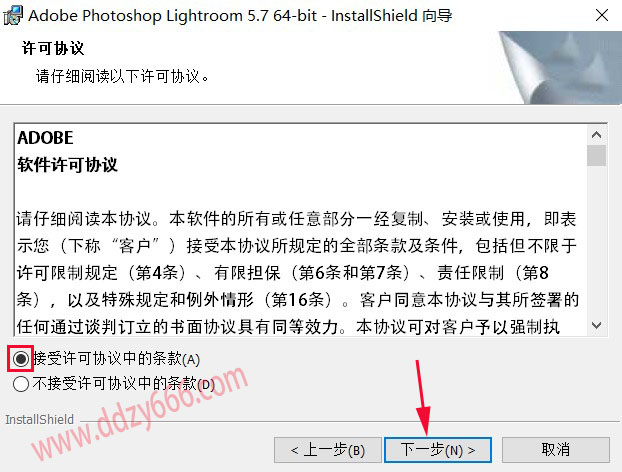Click inside the license agreement text box
Image resolution: width=622 pixels, height=472 pixels.
pyautogui.click(x=301, y=230)
